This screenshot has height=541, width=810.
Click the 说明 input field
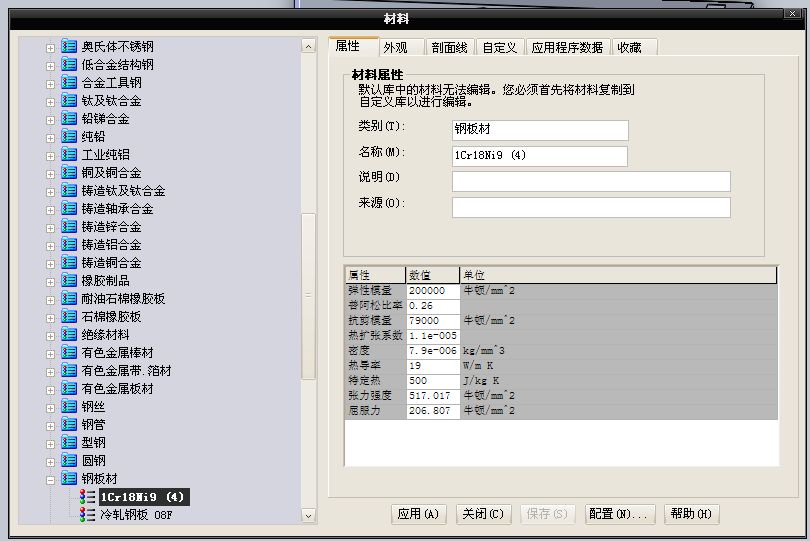coord(591,181)
